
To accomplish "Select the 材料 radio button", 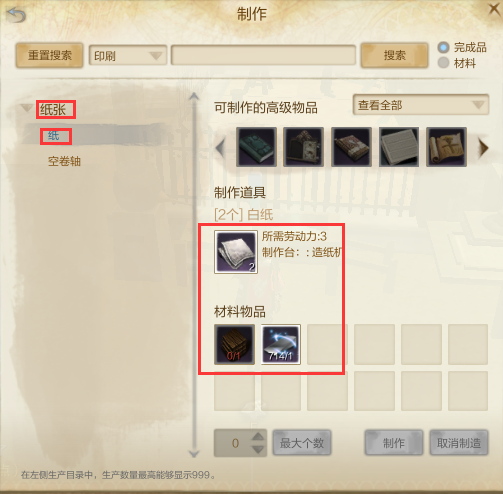I will [443, 63].
